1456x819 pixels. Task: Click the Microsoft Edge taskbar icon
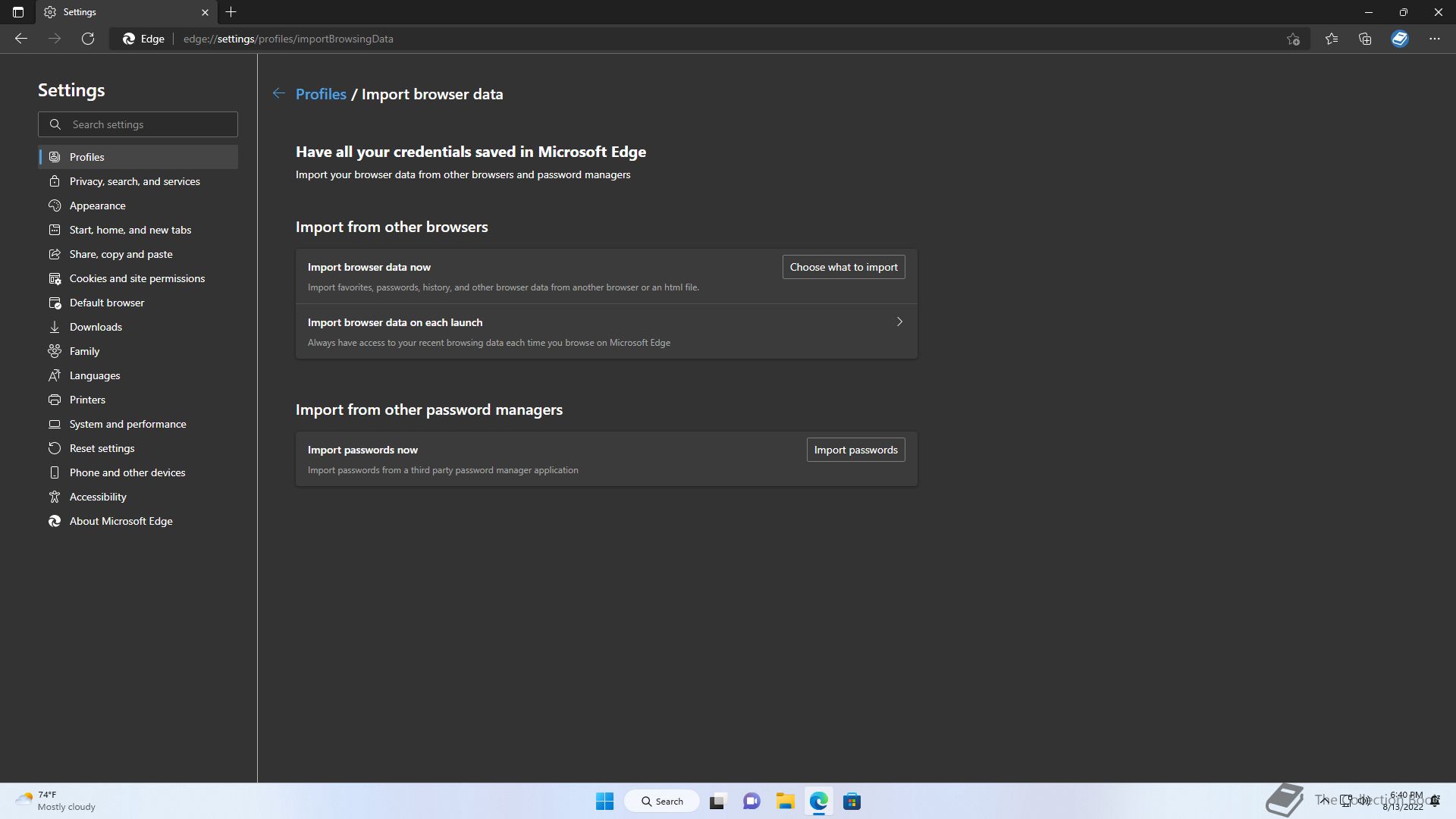818,801
